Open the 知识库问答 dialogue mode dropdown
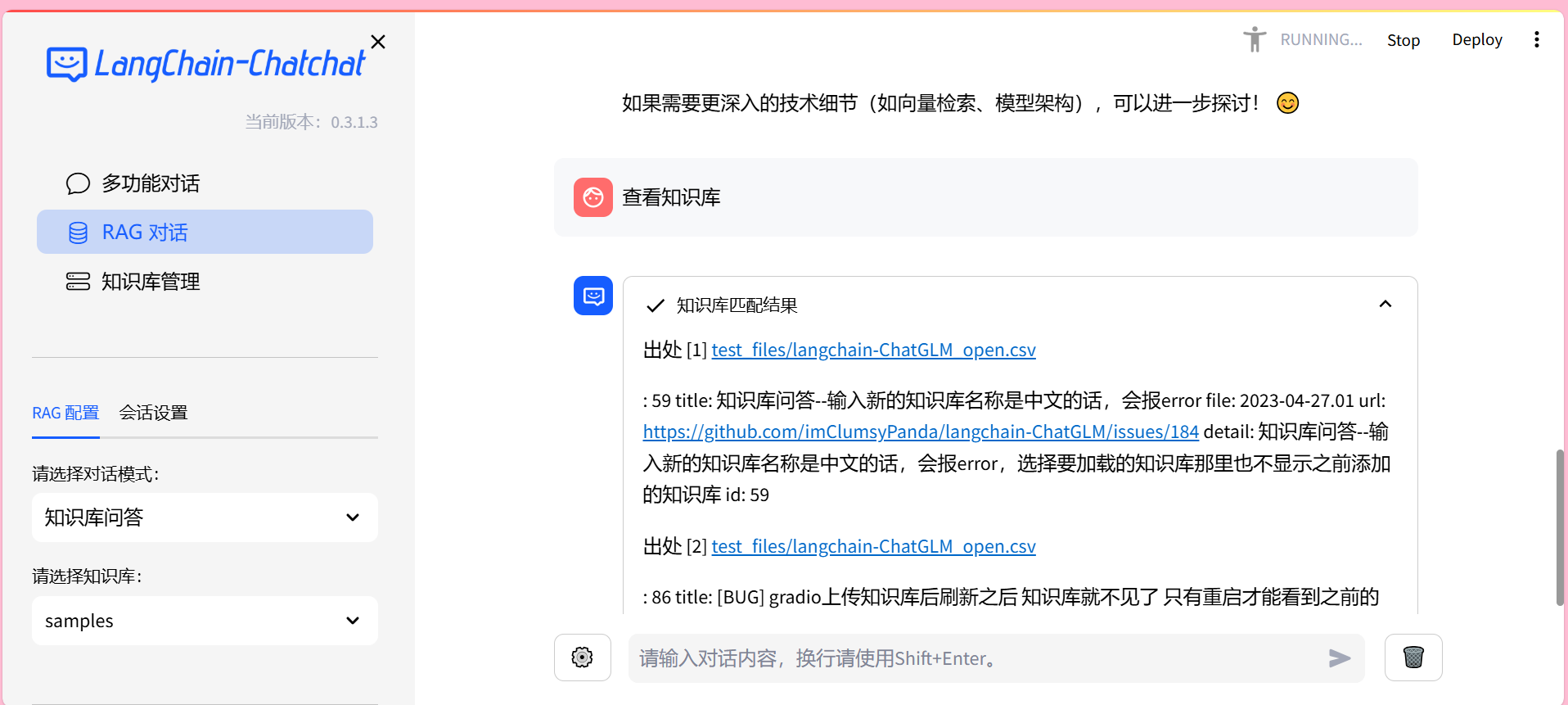1568x705 pixels. click(x=205, y=517)
